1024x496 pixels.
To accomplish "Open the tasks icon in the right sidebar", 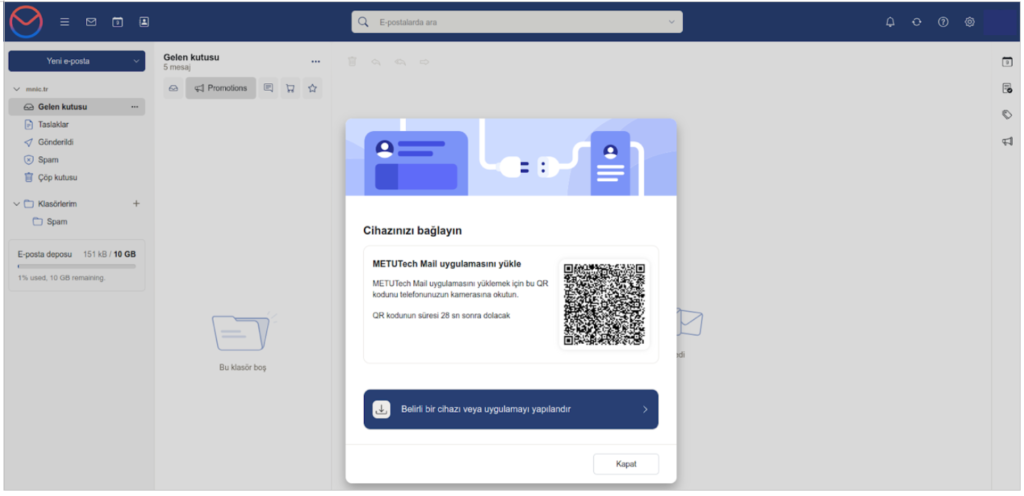I will point(1007,89).
